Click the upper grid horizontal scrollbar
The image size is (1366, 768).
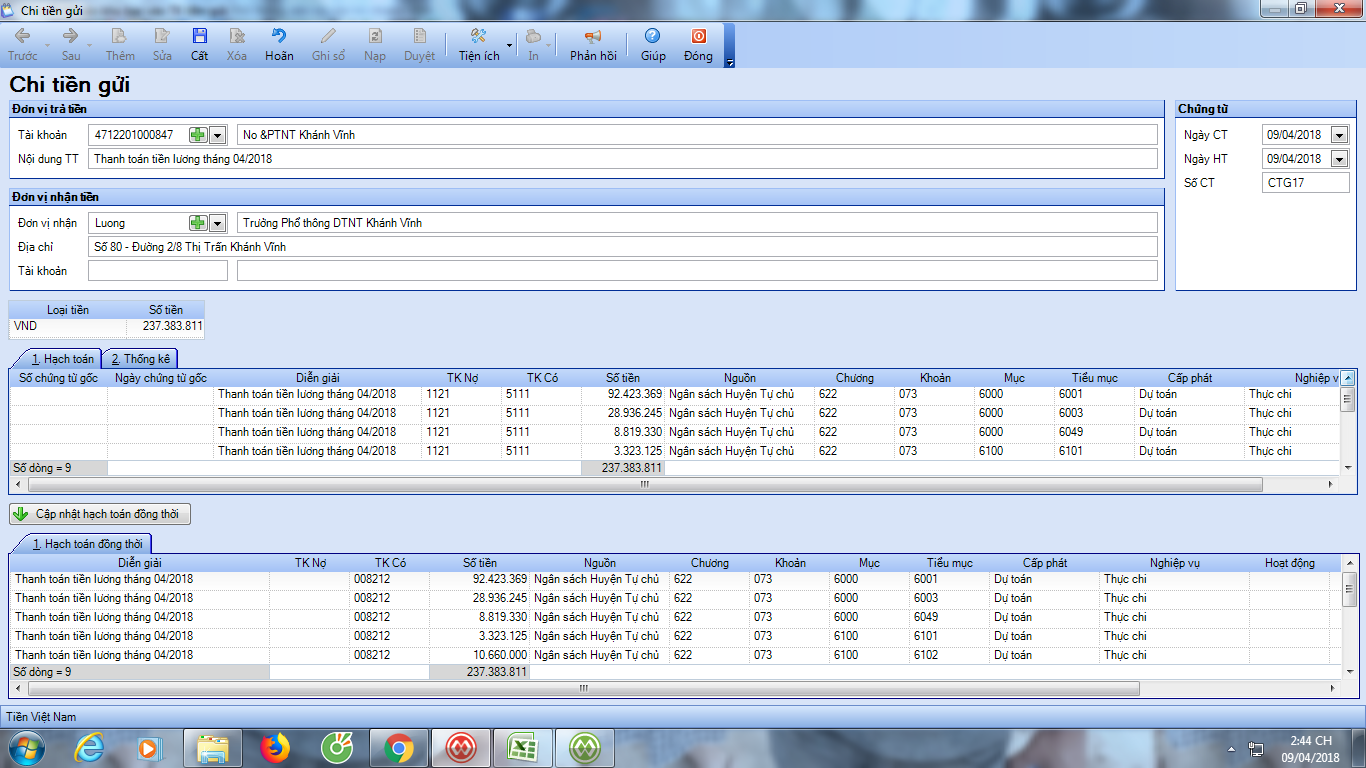click(x=644, y=484)
